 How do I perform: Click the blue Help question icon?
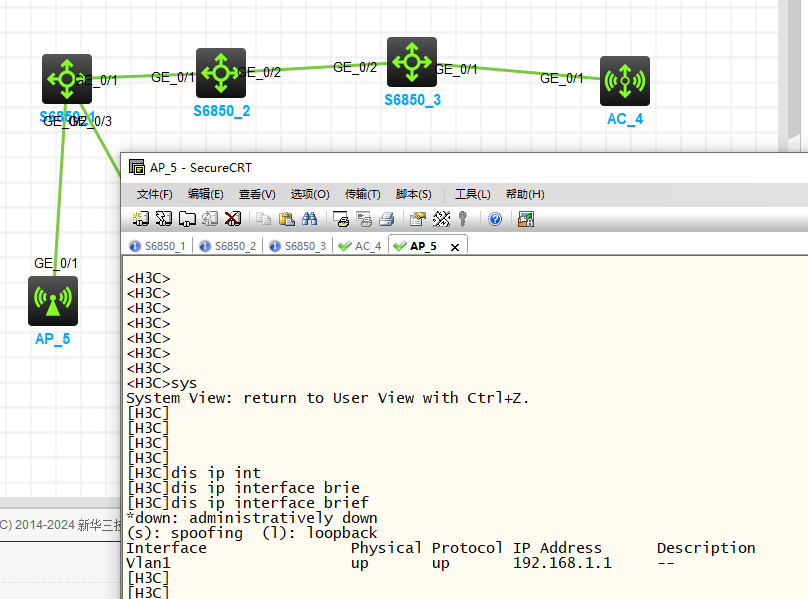(495, 219)
